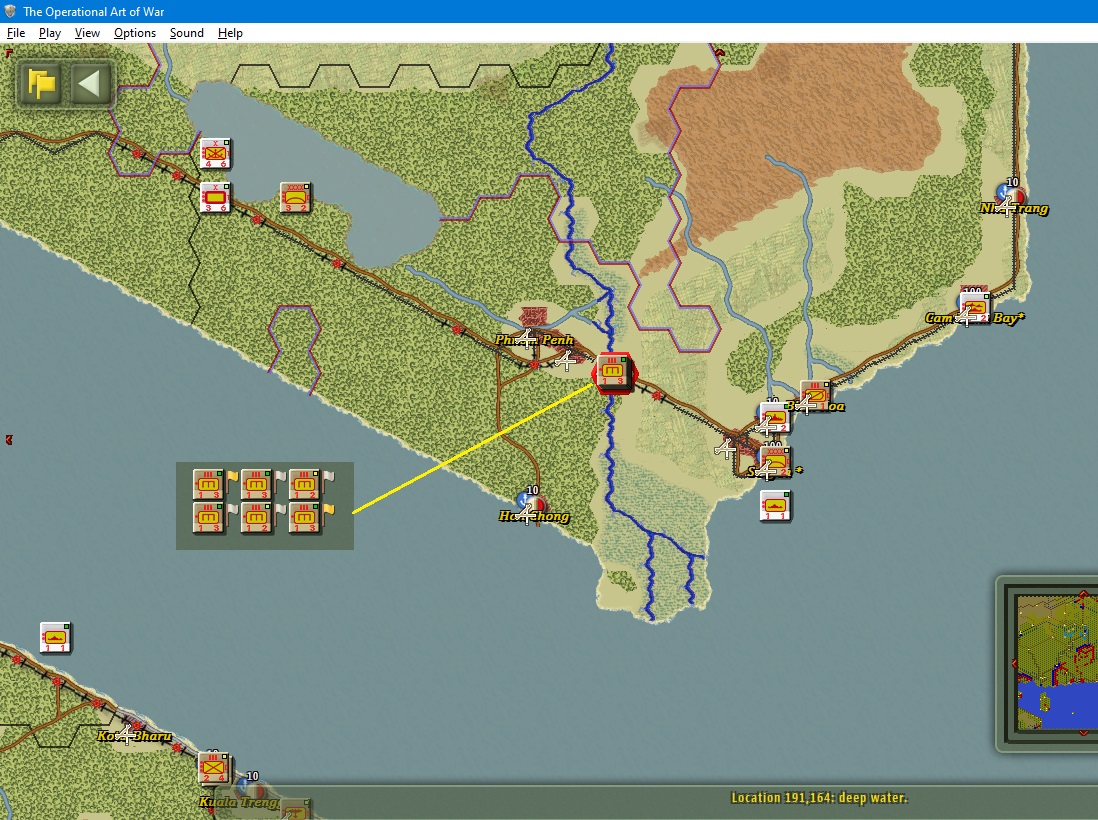Select the XXXX headquarters unit at Saigon

coord(776,461)
